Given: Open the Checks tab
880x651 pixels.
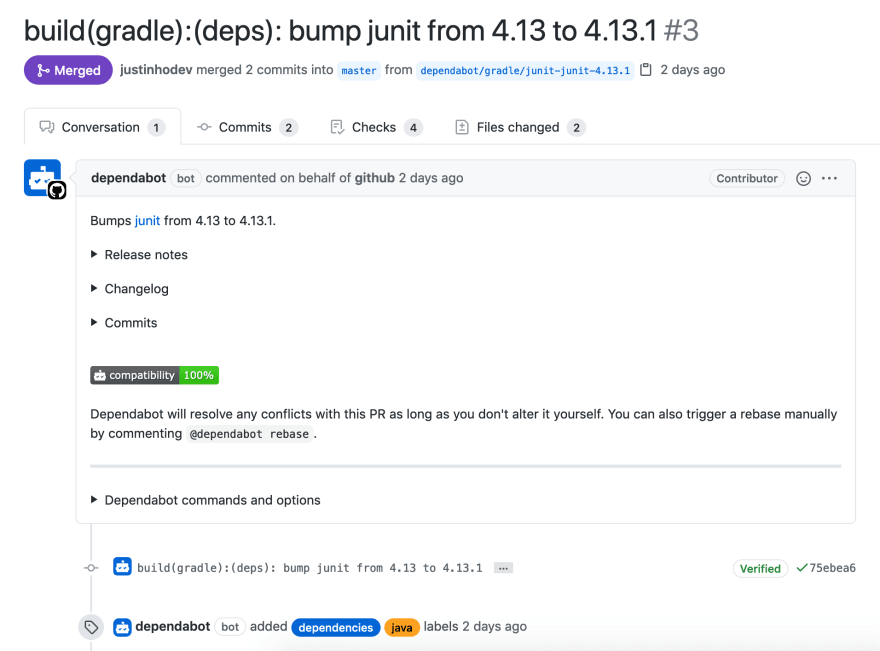Looking at the screenshot, I should pyautogui.click(x=376, y=127).
